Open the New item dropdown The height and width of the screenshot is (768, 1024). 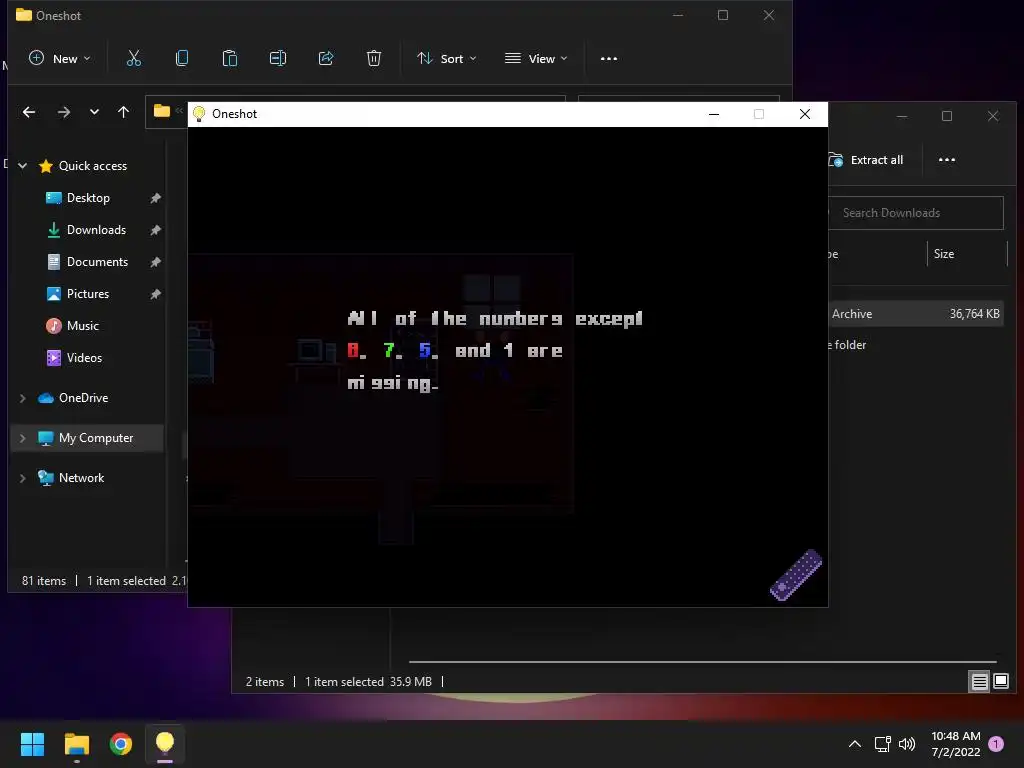(x=59, y=59)
